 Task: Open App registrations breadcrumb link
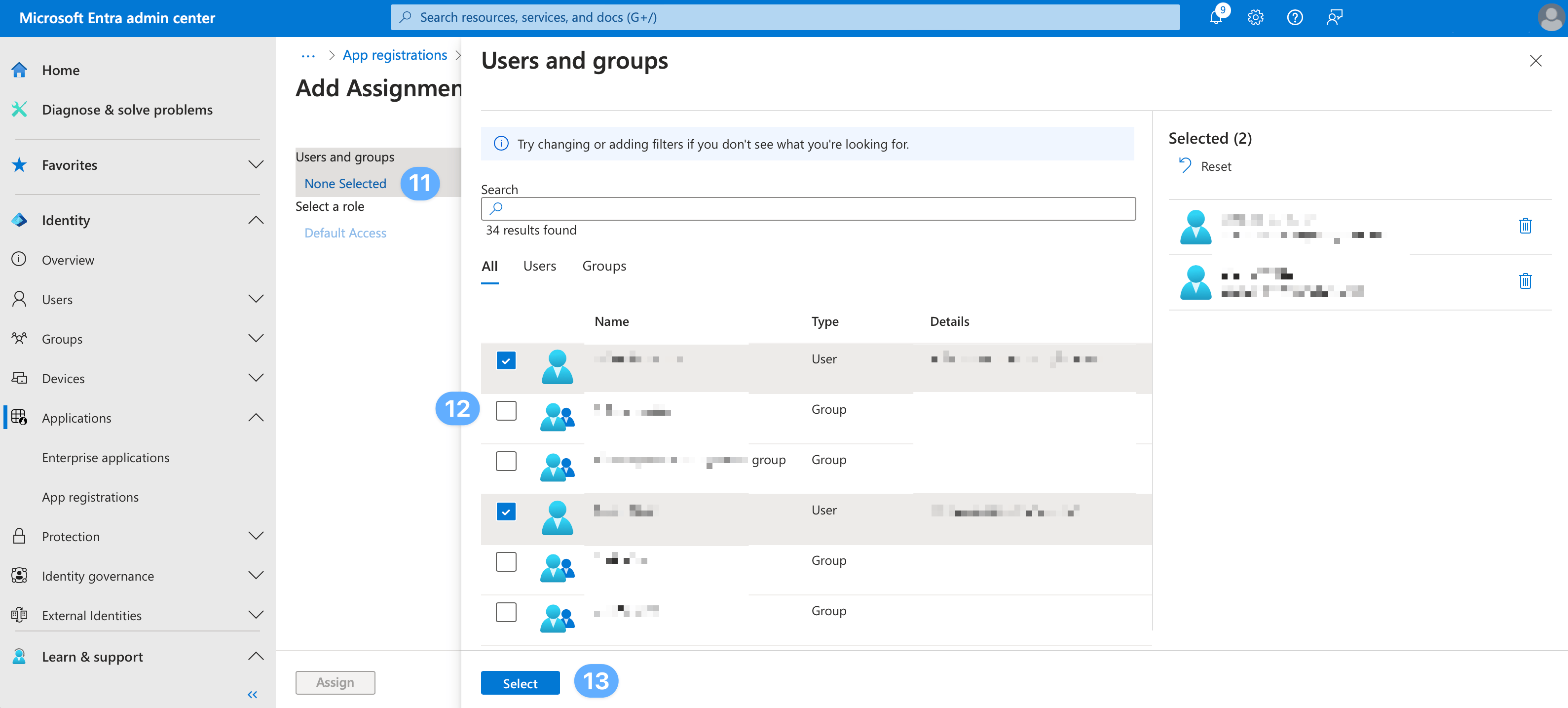tap(394, 55)
